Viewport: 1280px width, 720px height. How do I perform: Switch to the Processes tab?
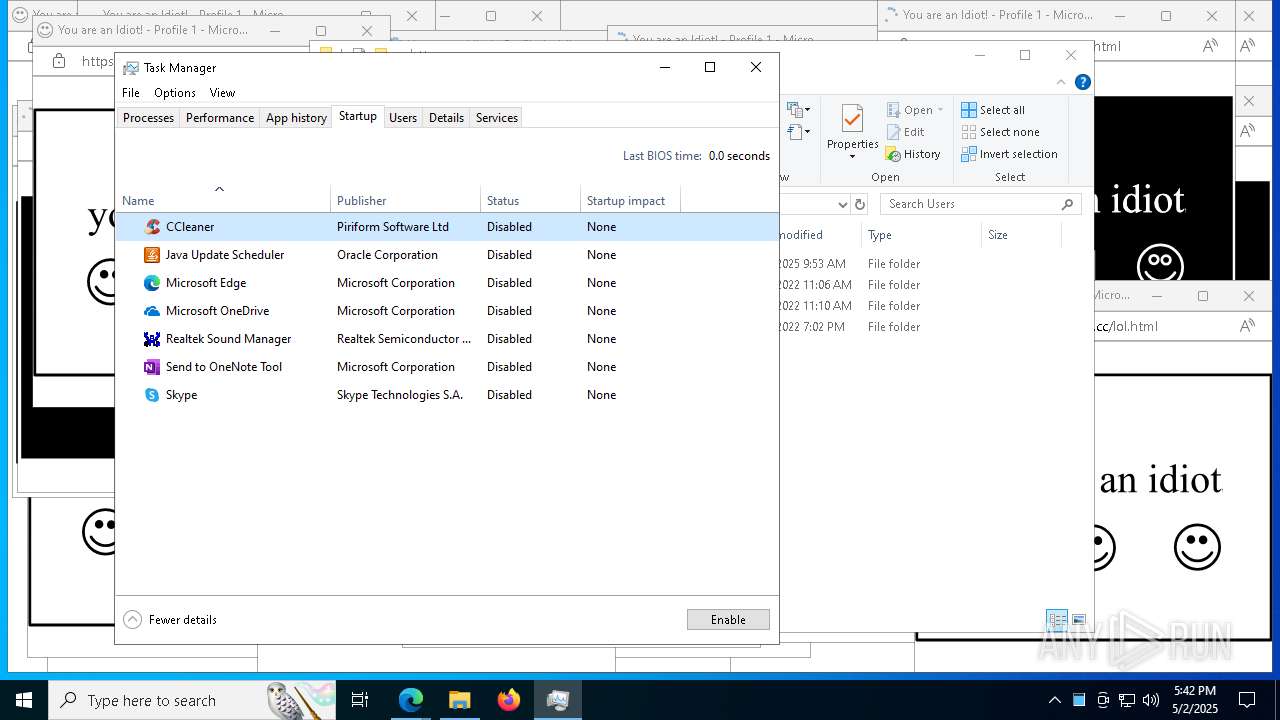tap(148, 118)
